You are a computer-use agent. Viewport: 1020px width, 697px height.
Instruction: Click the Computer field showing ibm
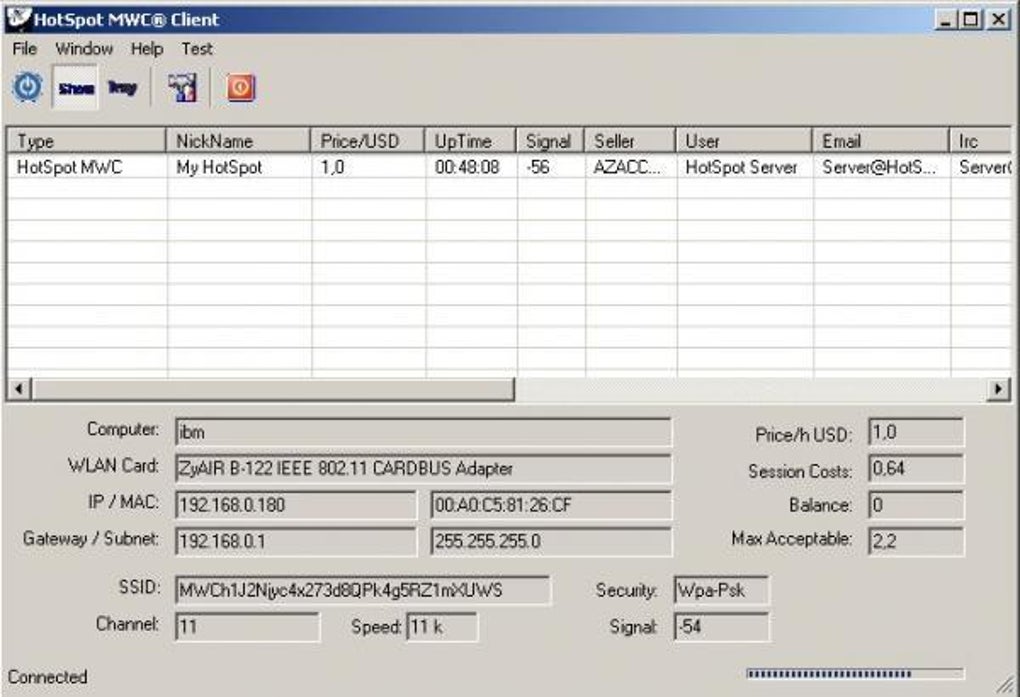(x=423, y=432)
